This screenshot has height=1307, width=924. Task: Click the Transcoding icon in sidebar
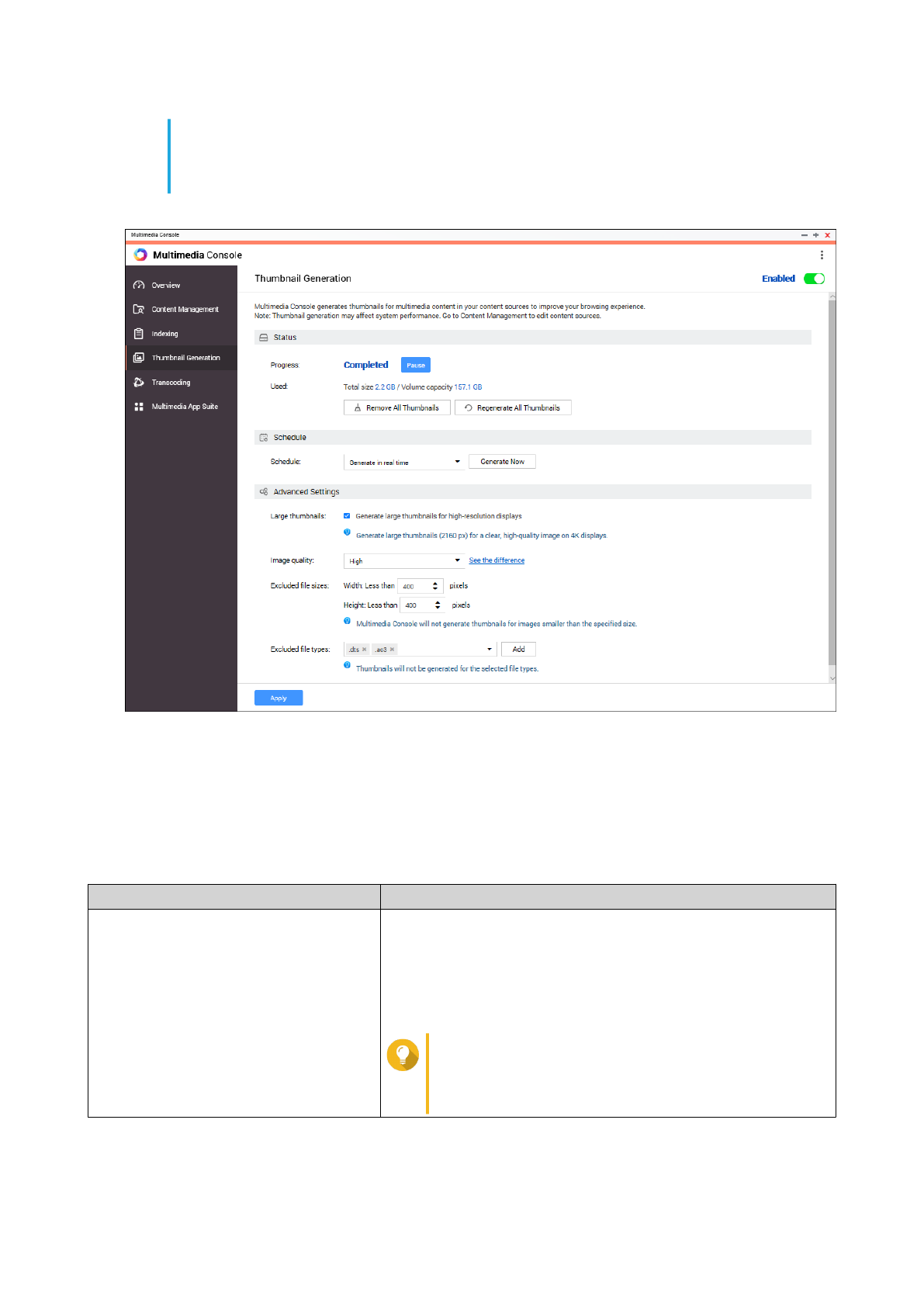139,382
